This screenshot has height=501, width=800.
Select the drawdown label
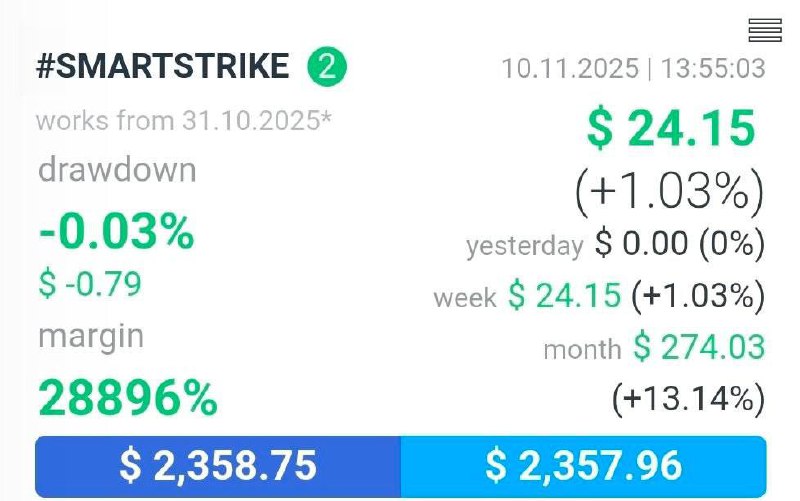click(x=117, y=170)
